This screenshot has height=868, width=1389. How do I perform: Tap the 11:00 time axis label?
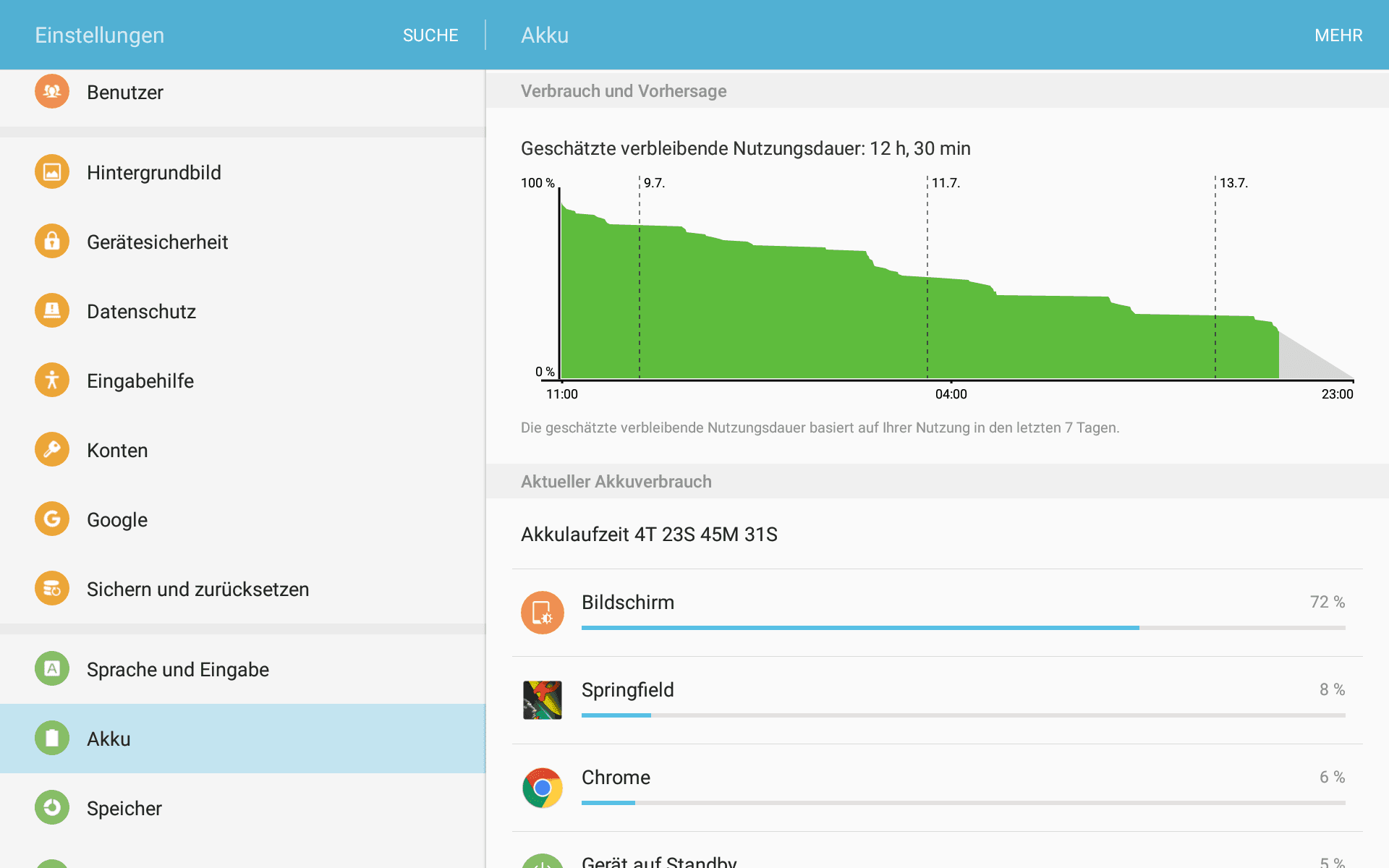coord(562,394)
